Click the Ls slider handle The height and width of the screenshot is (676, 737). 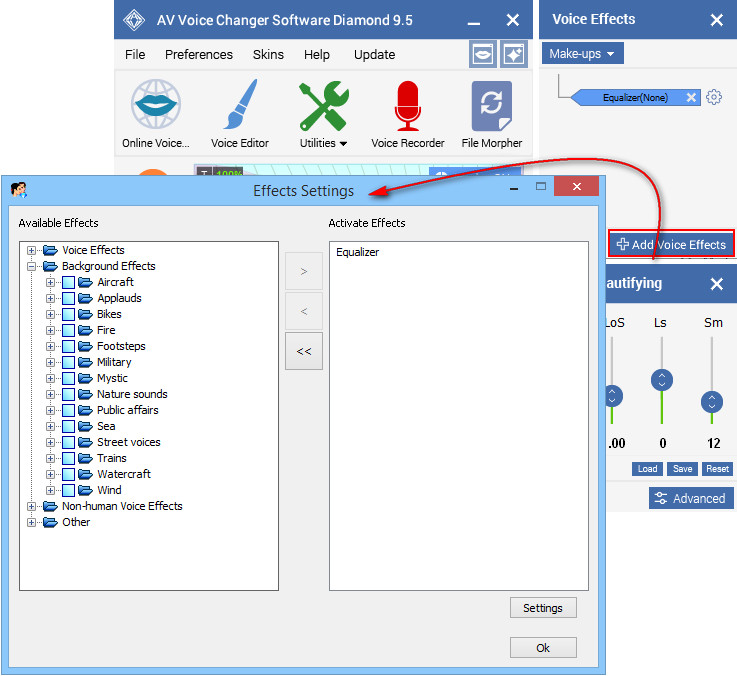tap(662, 380)
